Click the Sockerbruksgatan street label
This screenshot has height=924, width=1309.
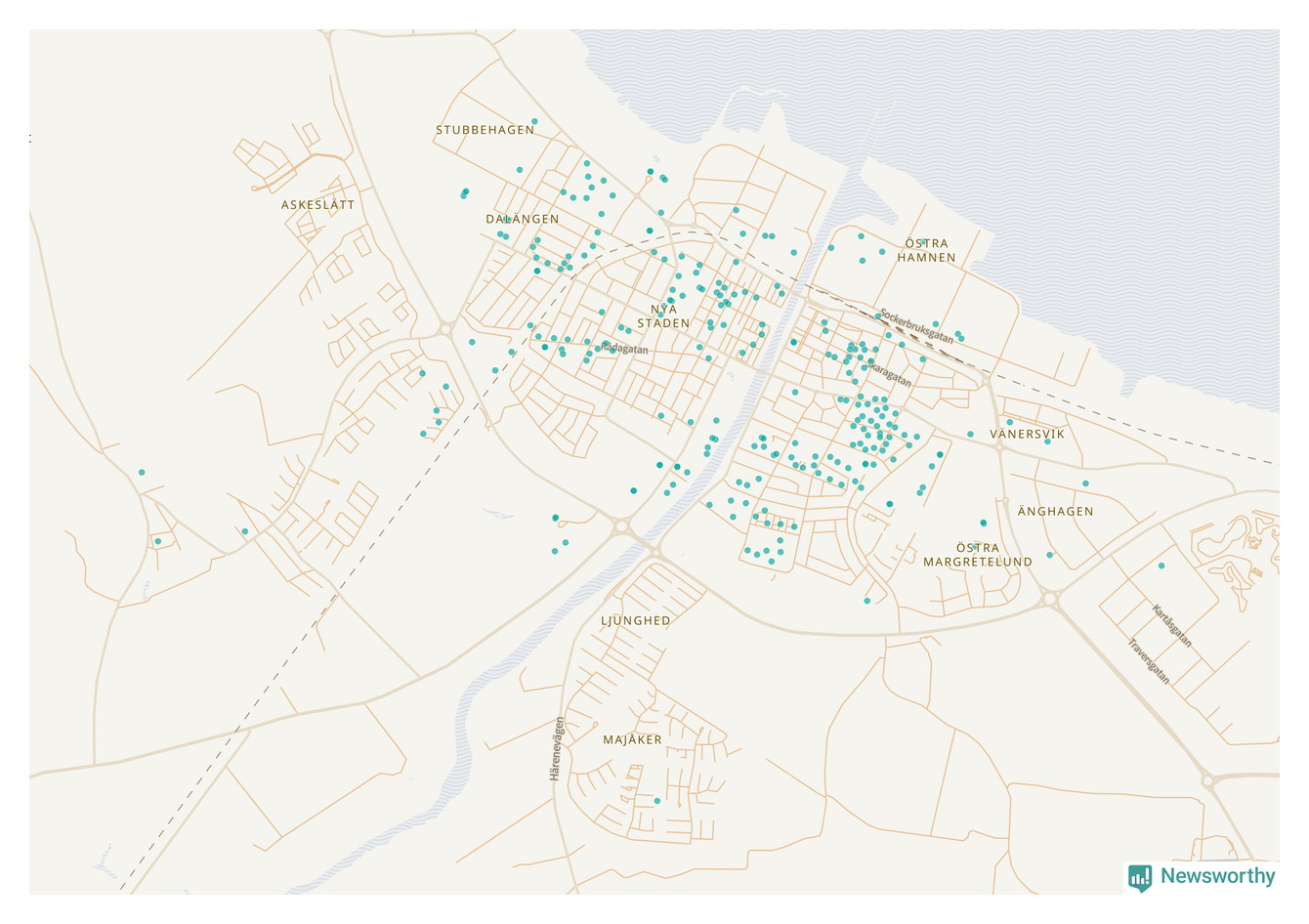916,326
